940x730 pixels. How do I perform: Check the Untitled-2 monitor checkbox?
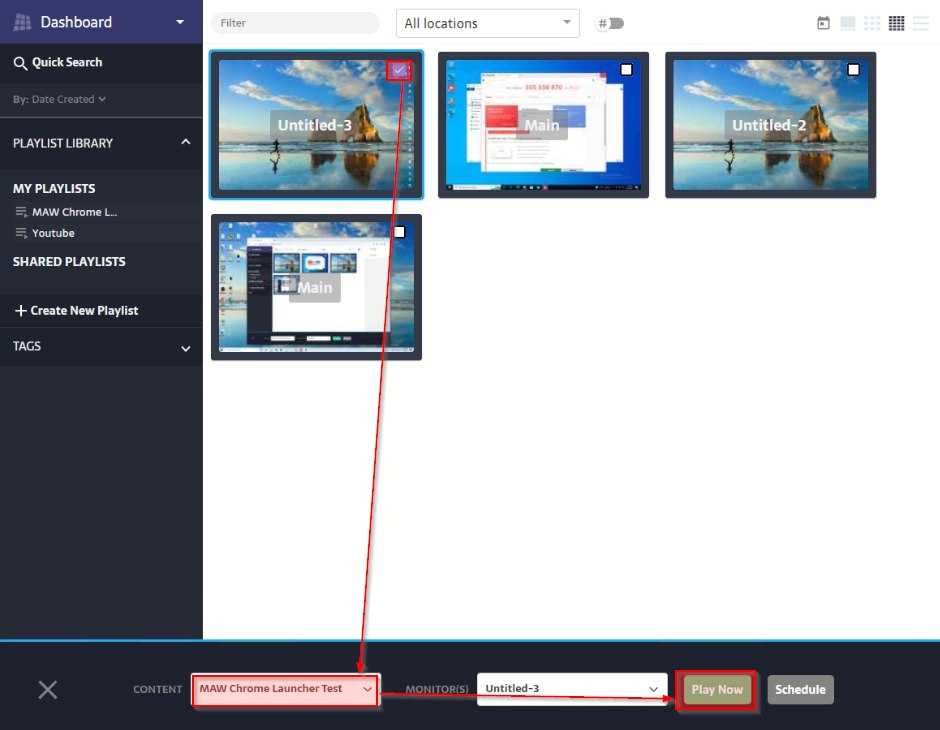tap(853, 70)
